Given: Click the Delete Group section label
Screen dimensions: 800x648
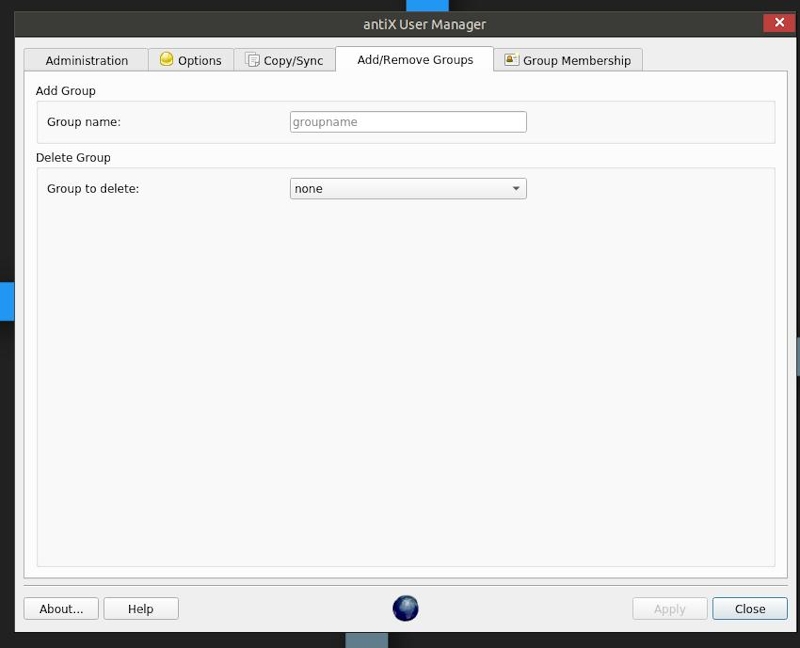Looking at the screenshot, I should [72, 157].
